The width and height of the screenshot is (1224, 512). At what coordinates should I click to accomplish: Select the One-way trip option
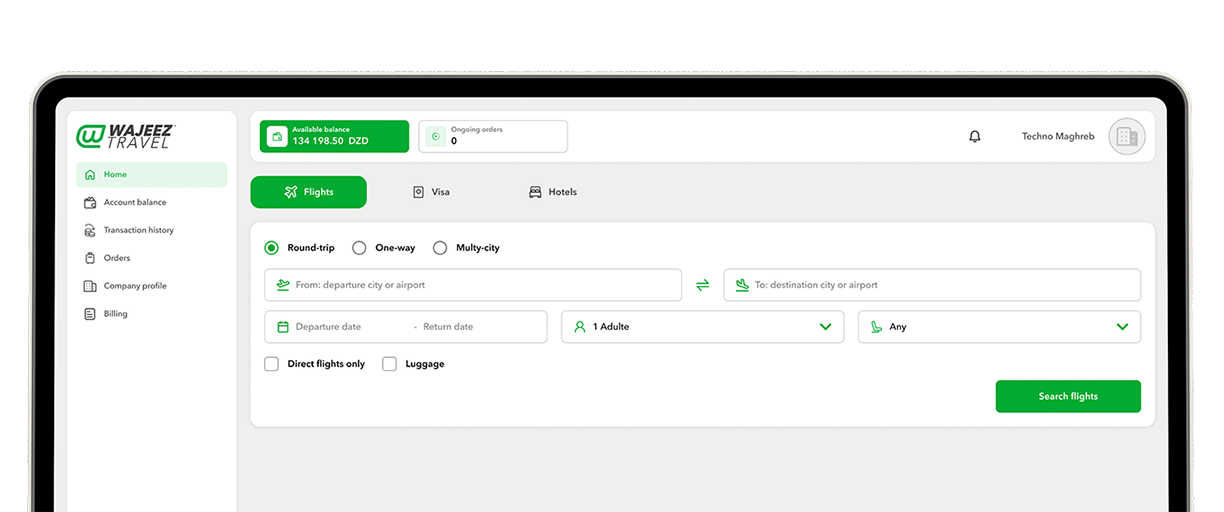coord(359,248)
